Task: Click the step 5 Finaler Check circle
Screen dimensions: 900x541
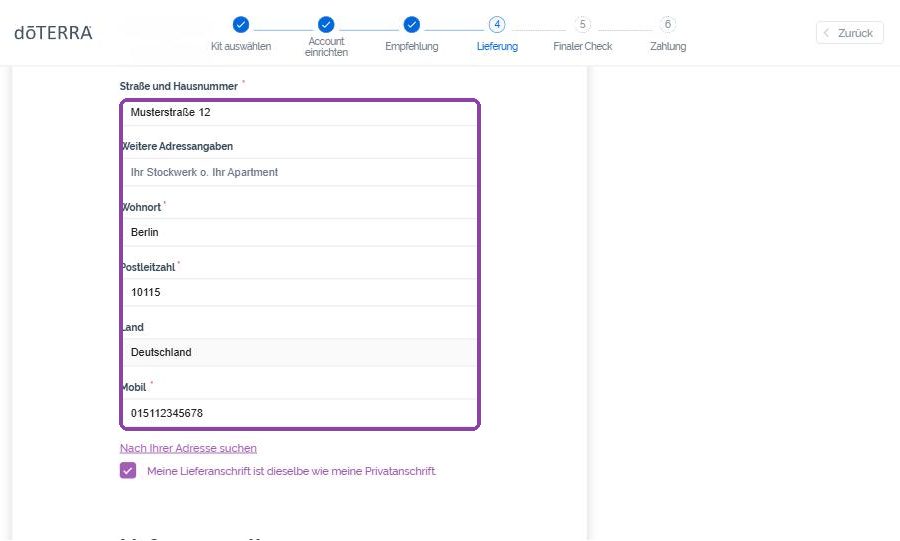Action: click(x=583, y=25)
